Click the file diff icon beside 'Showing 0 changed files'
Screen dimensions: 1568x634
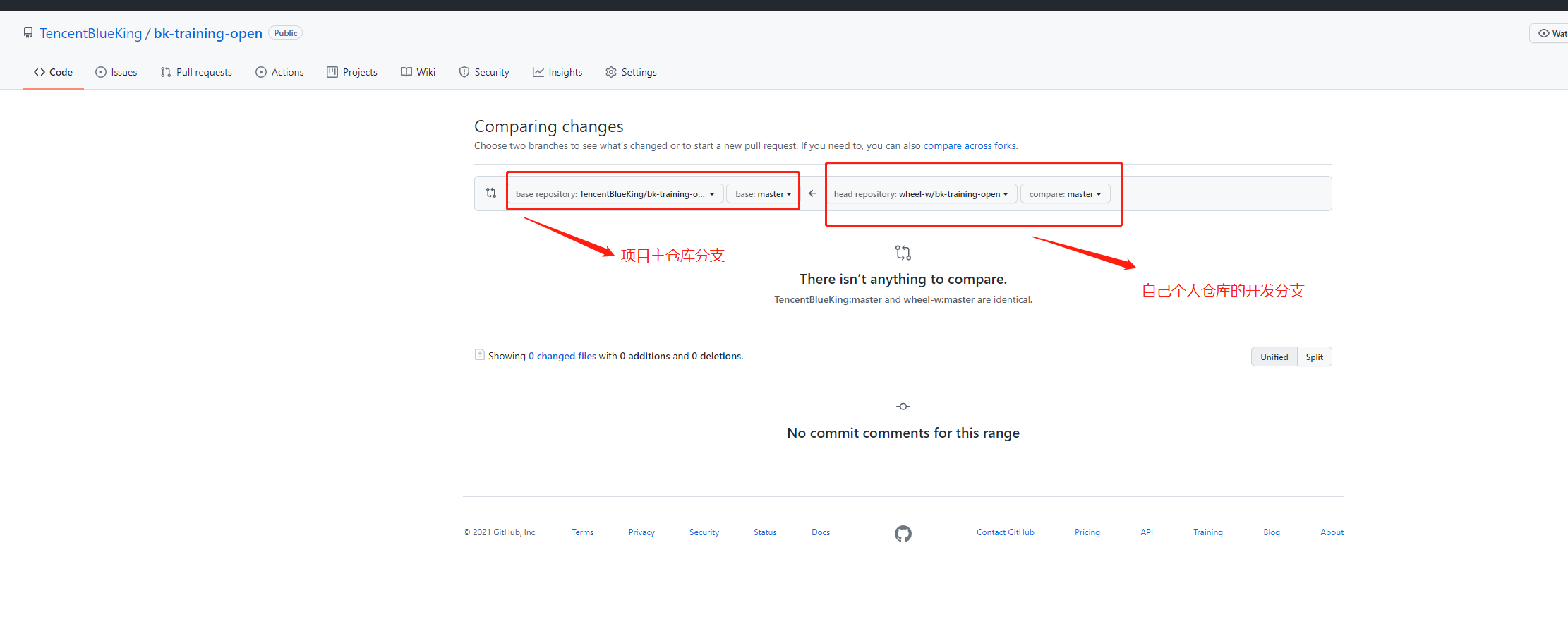tap(480, 355)
